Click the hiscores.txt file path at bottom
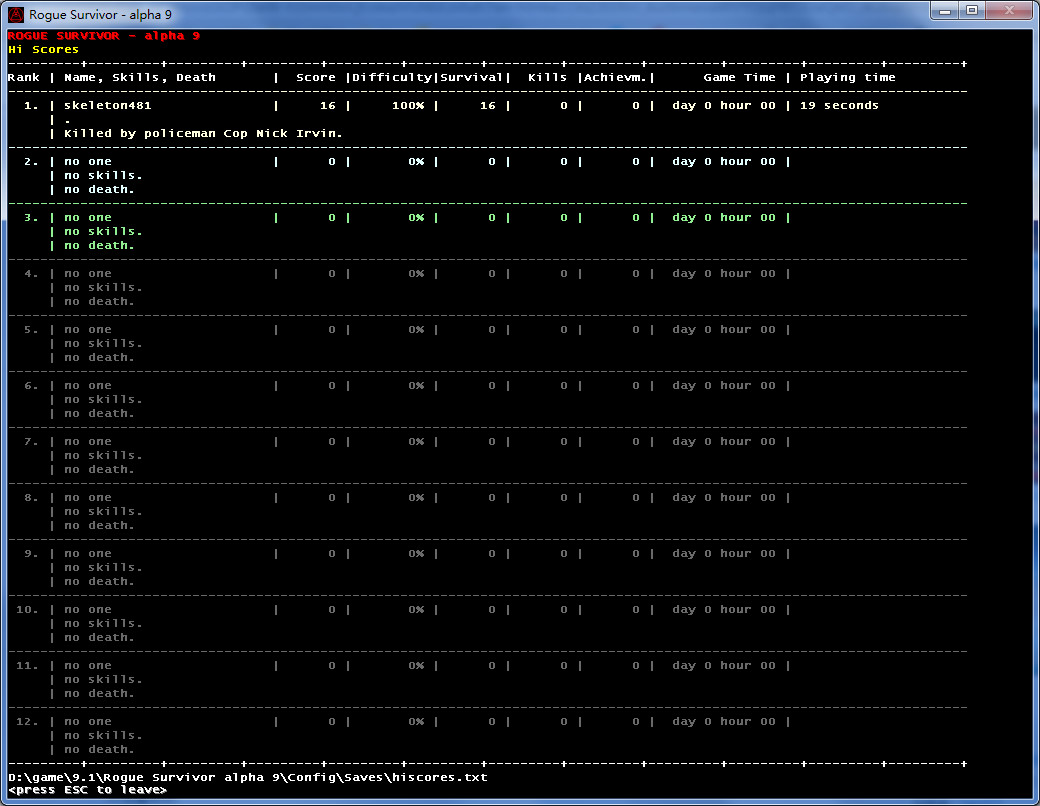 [x=248, y=777]
